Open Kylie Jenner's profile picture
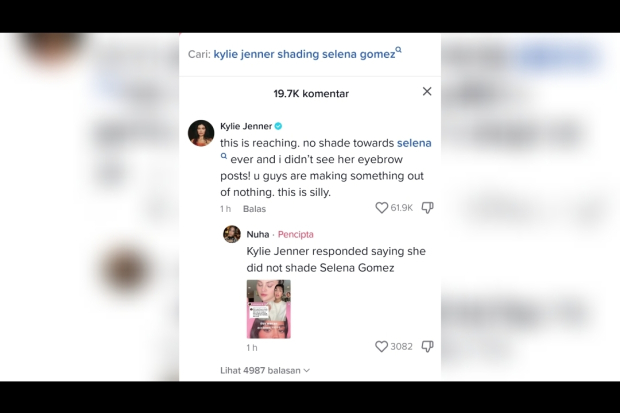Screen dimensions: 620x413 (201, 133)
